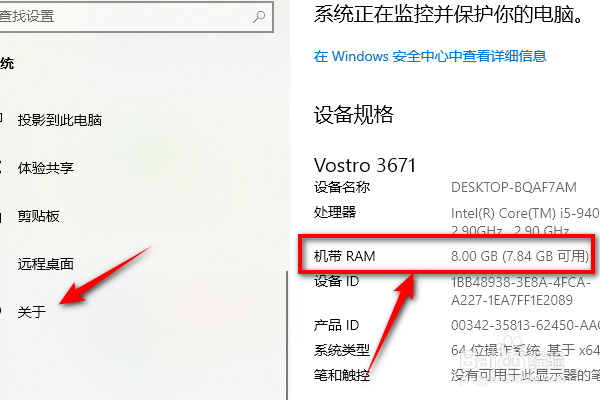600x400 pixels.
Task: Select the device name DESKTOP-BQAF7AM
Action: click(514, 187)
